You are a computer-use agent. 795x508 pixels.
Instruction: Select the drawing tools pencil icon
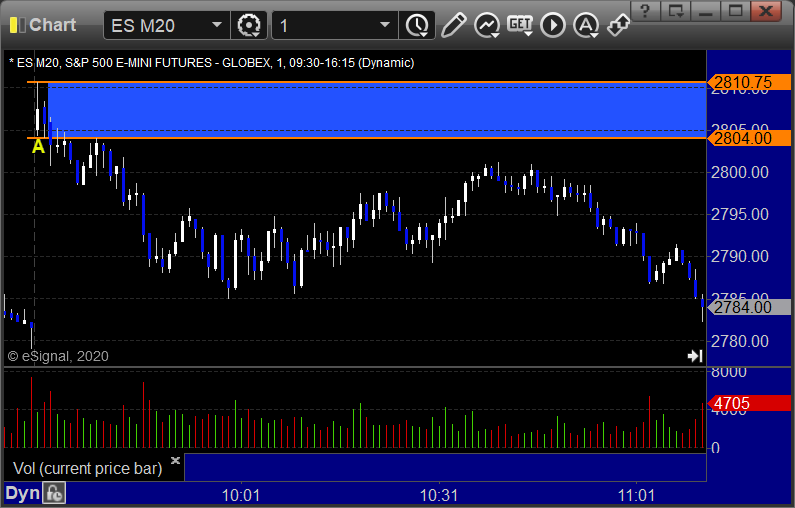click(x=453, y=25)
